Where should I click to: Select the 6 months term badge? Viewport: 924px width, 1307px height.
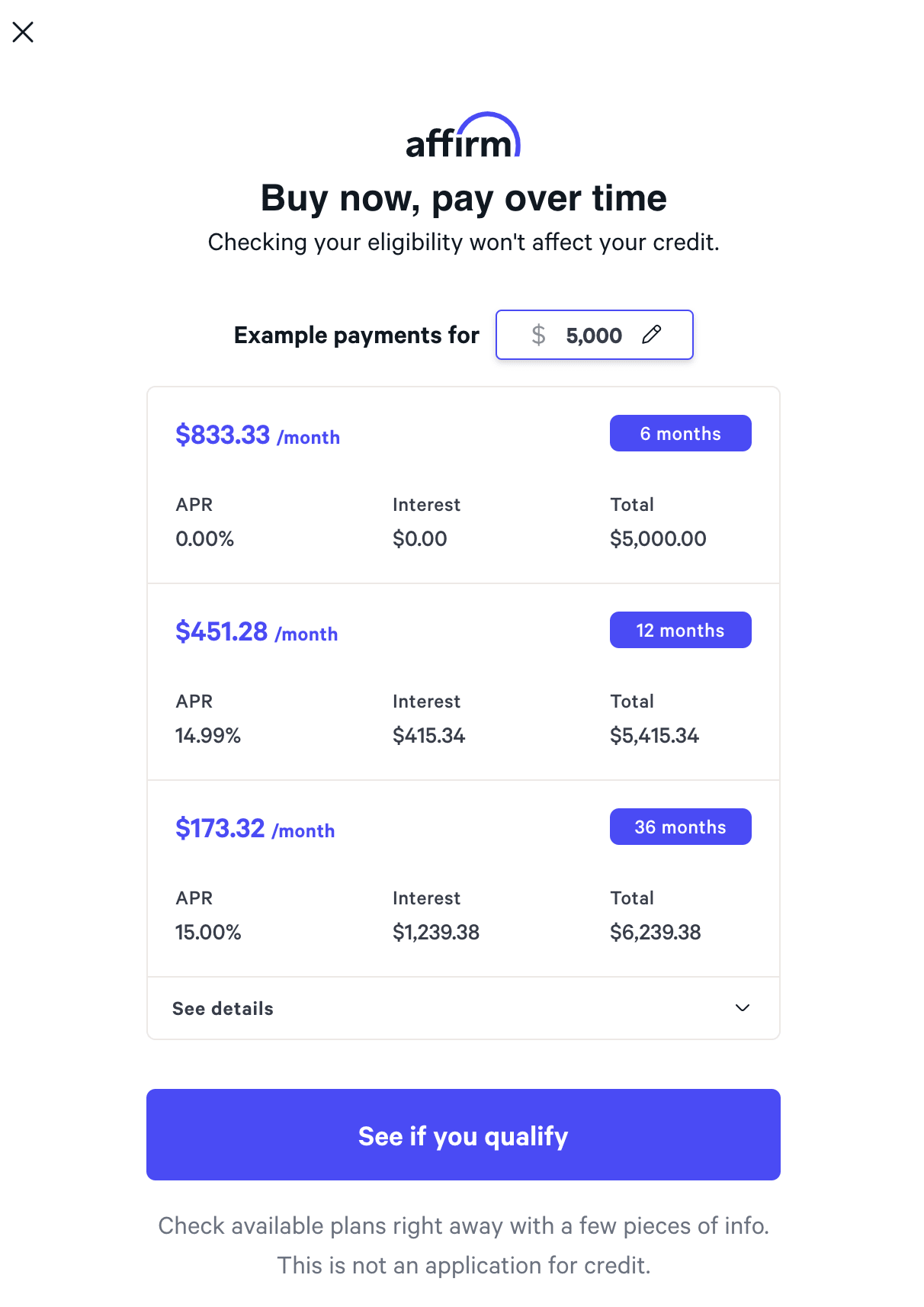(680, 433)
